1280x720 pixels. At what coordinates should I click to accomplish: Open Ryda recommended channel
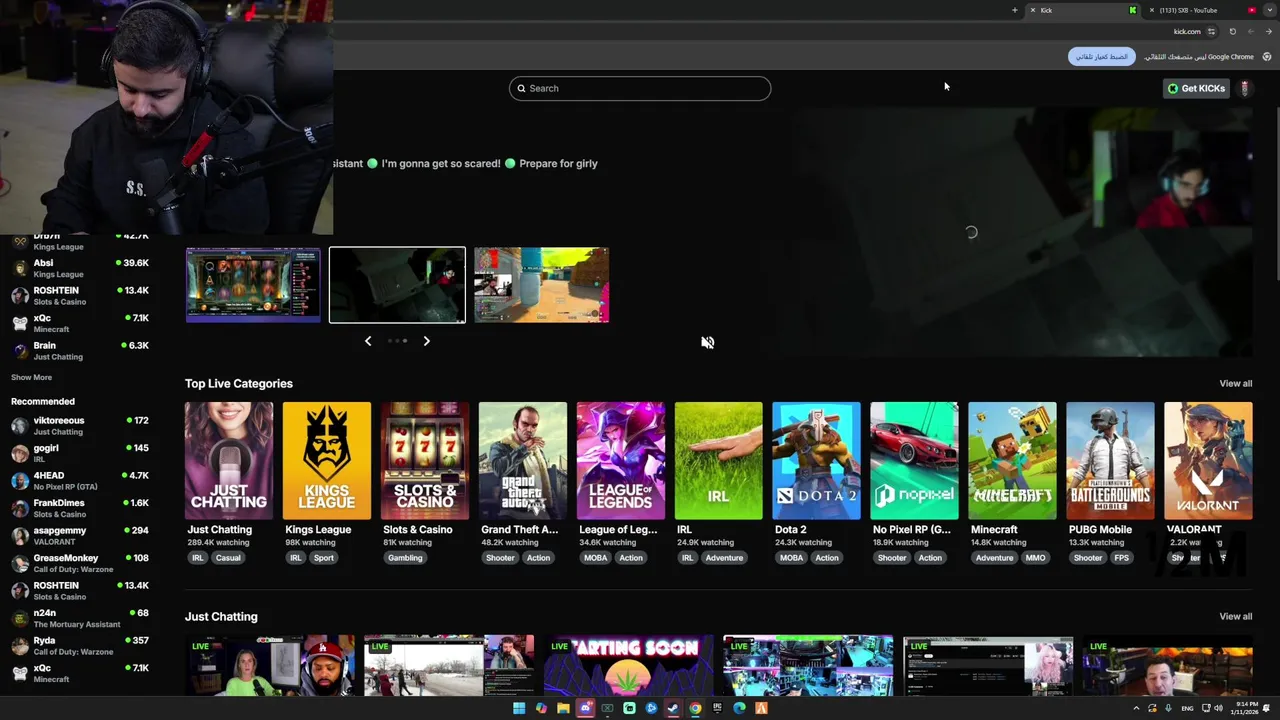click(x=80, y=646)
